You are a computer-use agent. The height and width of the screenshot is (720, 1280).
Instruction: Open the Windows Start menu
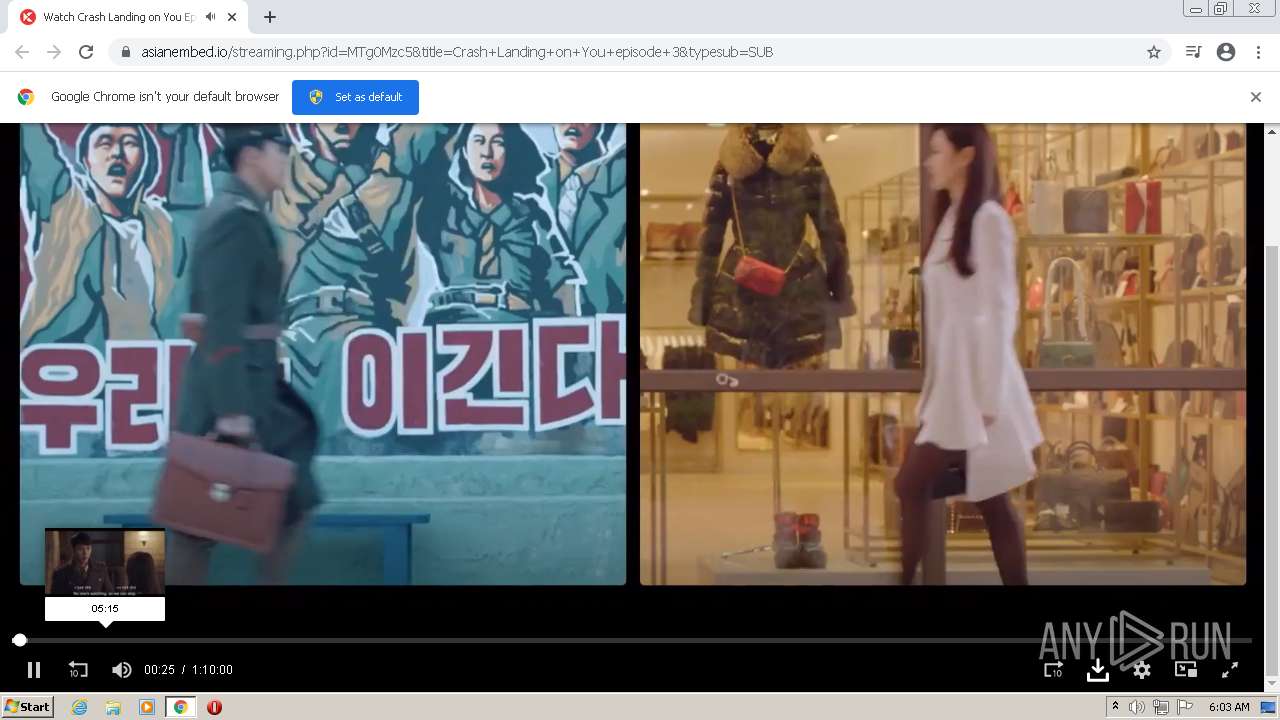coord(28,707)
